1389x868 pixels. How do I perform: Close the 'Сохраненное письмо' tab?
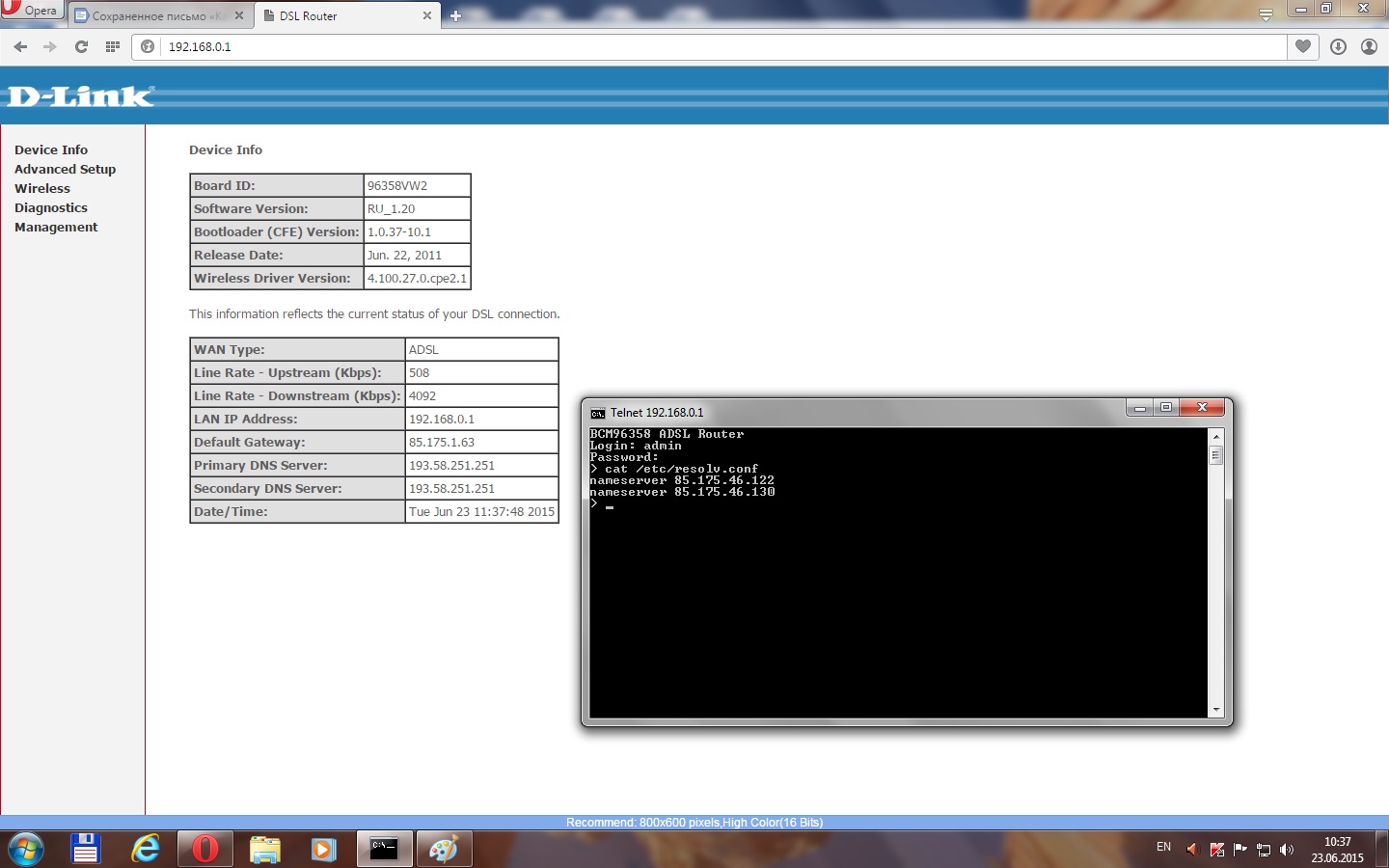click(x=239, y=15)
